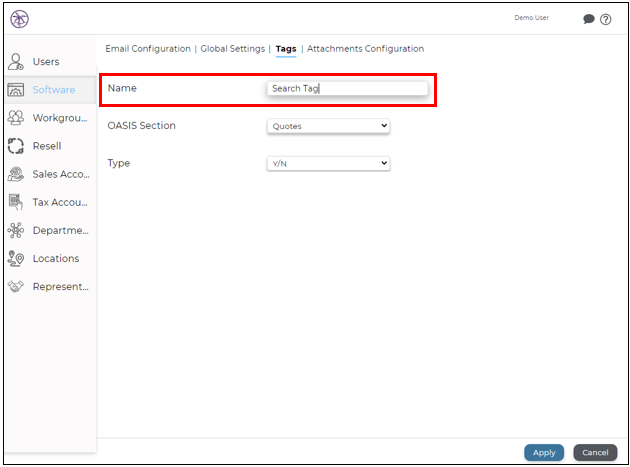Screen dimensions: 630x467
Task: Open Represent... section label
Action: pos(61,287)
